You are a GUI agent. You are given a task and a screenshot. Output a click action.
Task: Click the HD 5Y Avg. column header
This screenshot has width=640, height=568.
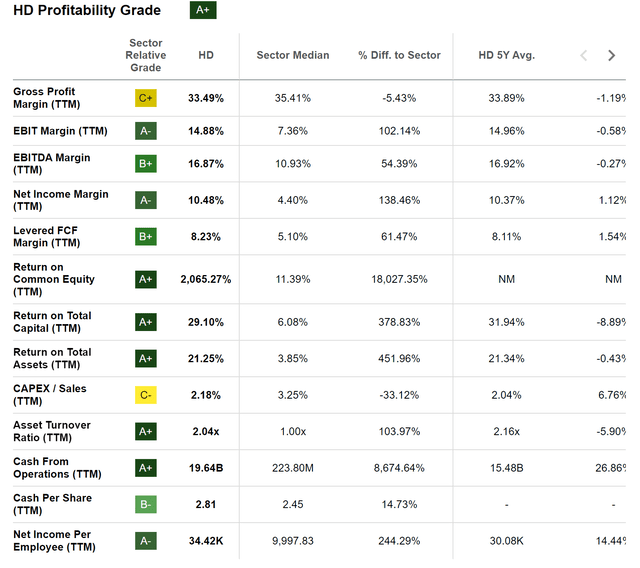[507, 55]
